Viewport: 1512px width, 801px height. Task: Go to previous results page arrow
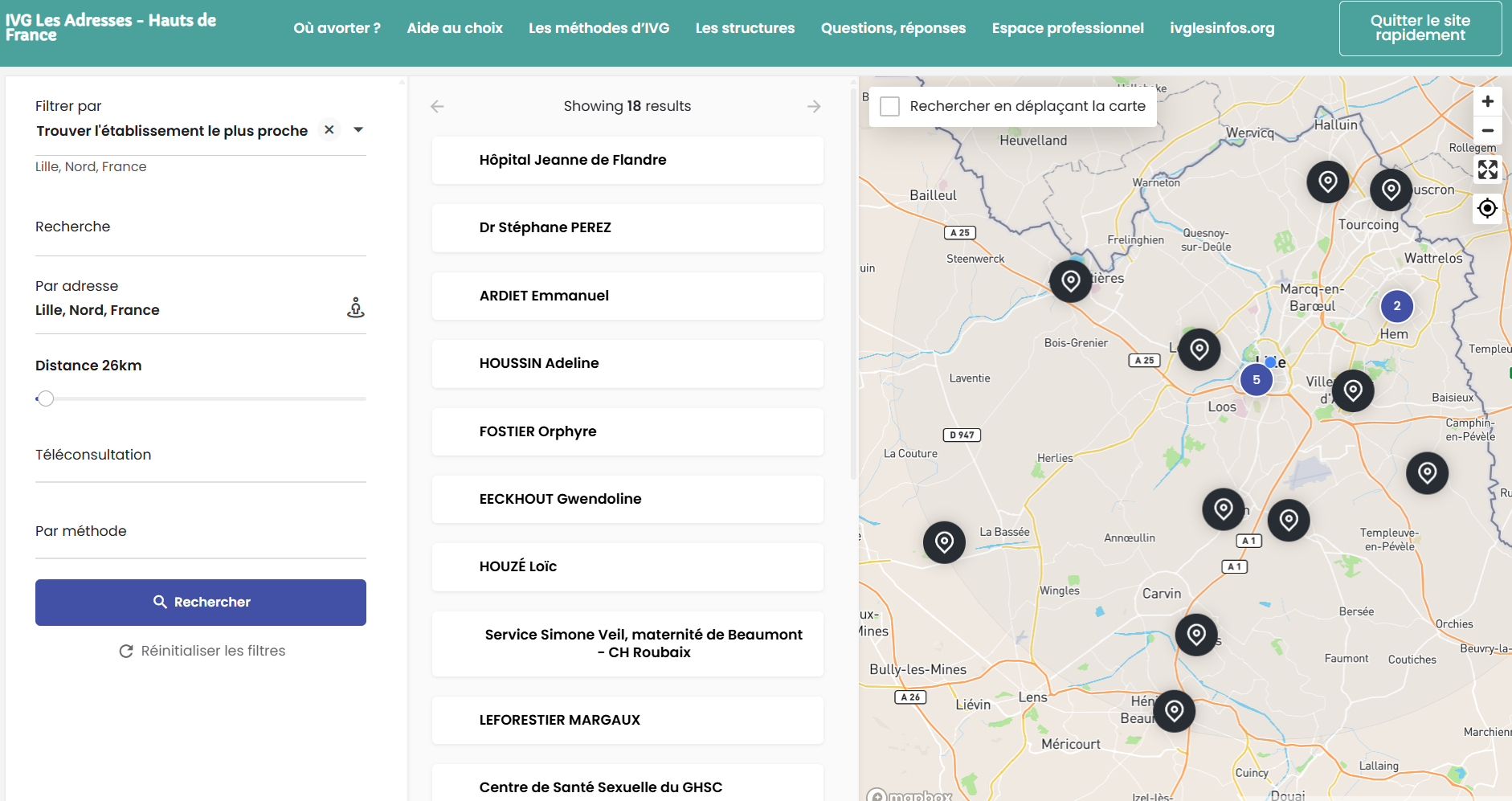pos(437,106)
